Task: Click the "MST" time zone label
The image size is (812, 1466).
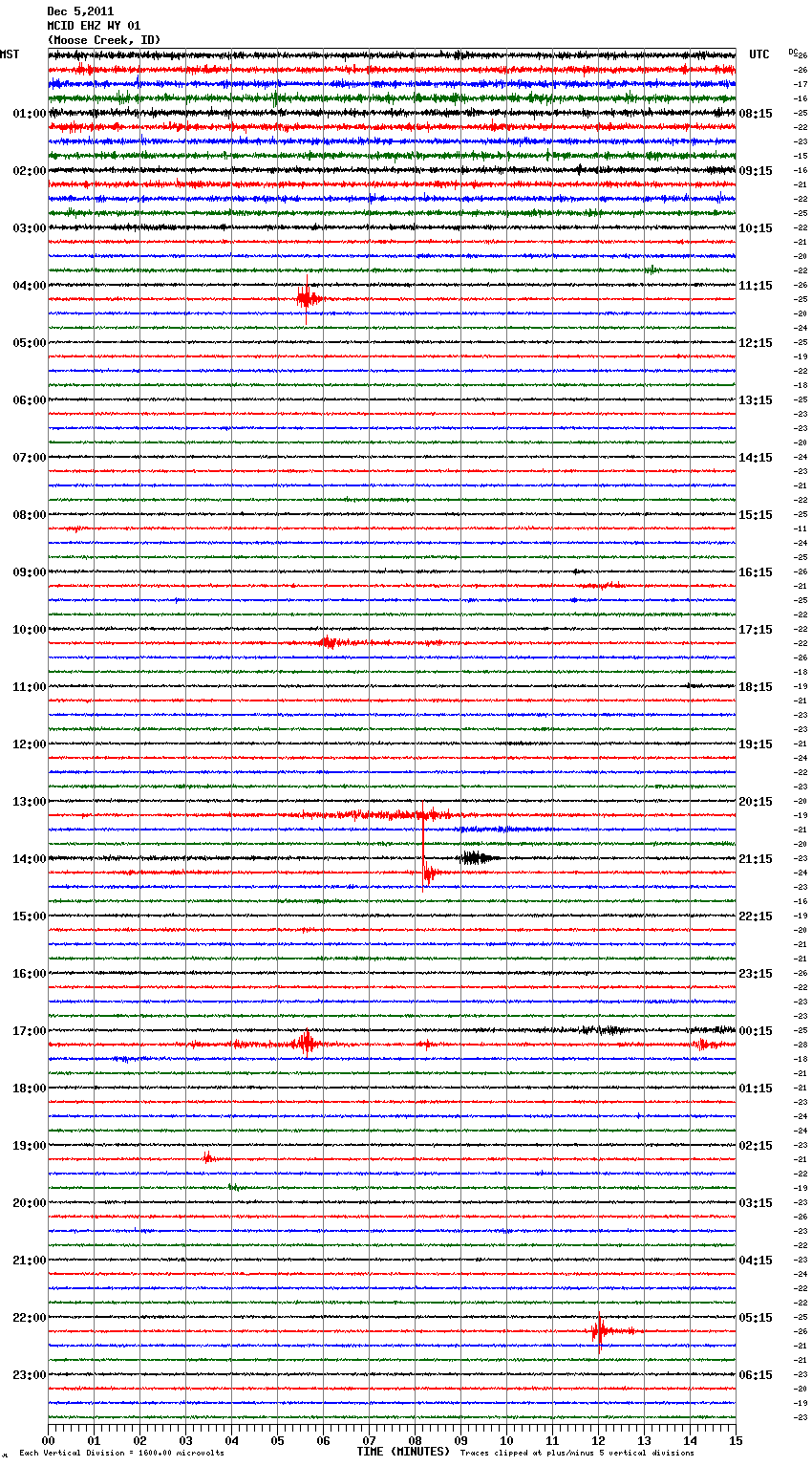Action: click(x=10, y=54)
